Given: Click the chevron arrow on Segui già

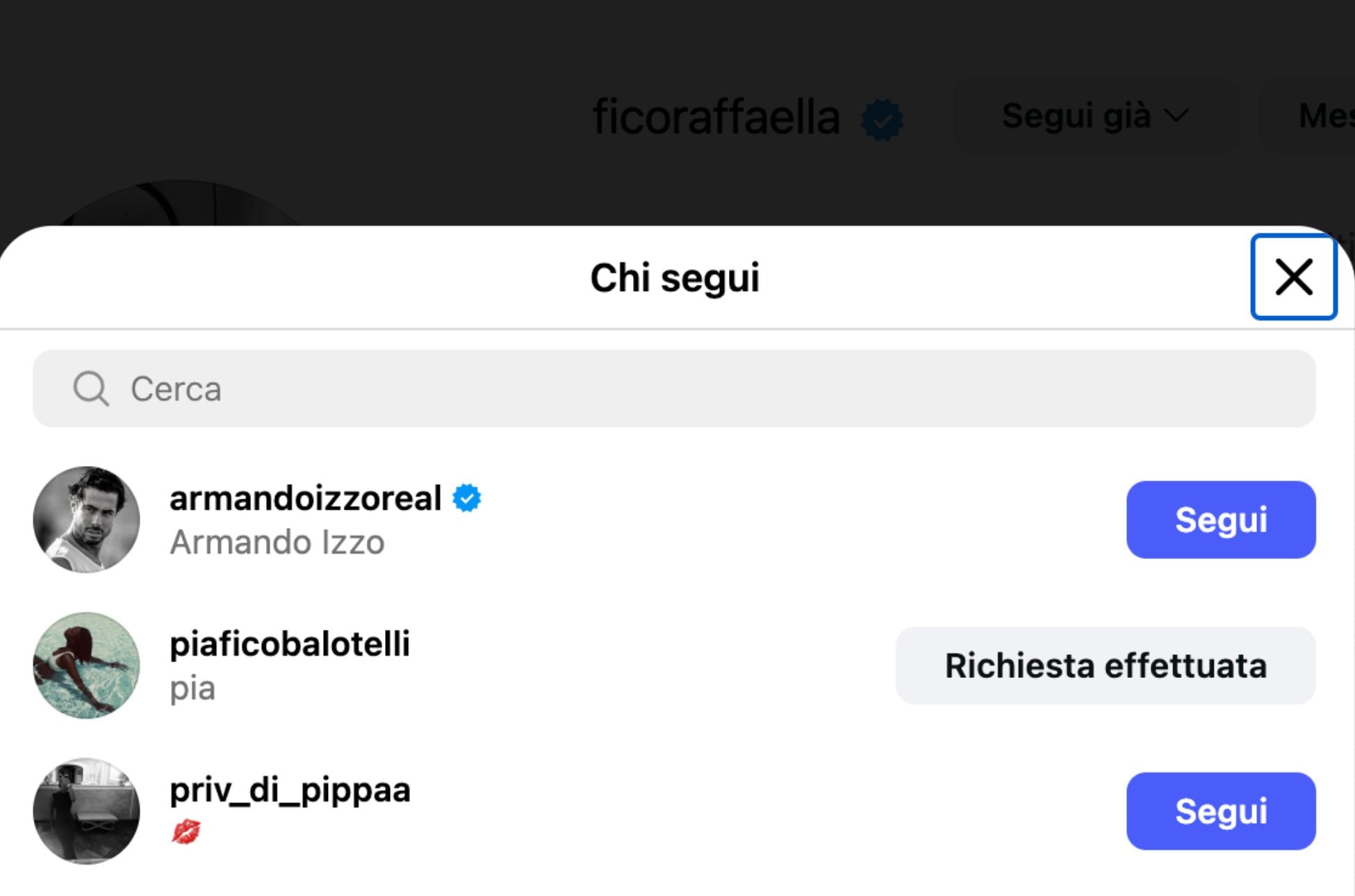Looking at the screenshot, I should pyautogui.click(x=1176, y=115).
